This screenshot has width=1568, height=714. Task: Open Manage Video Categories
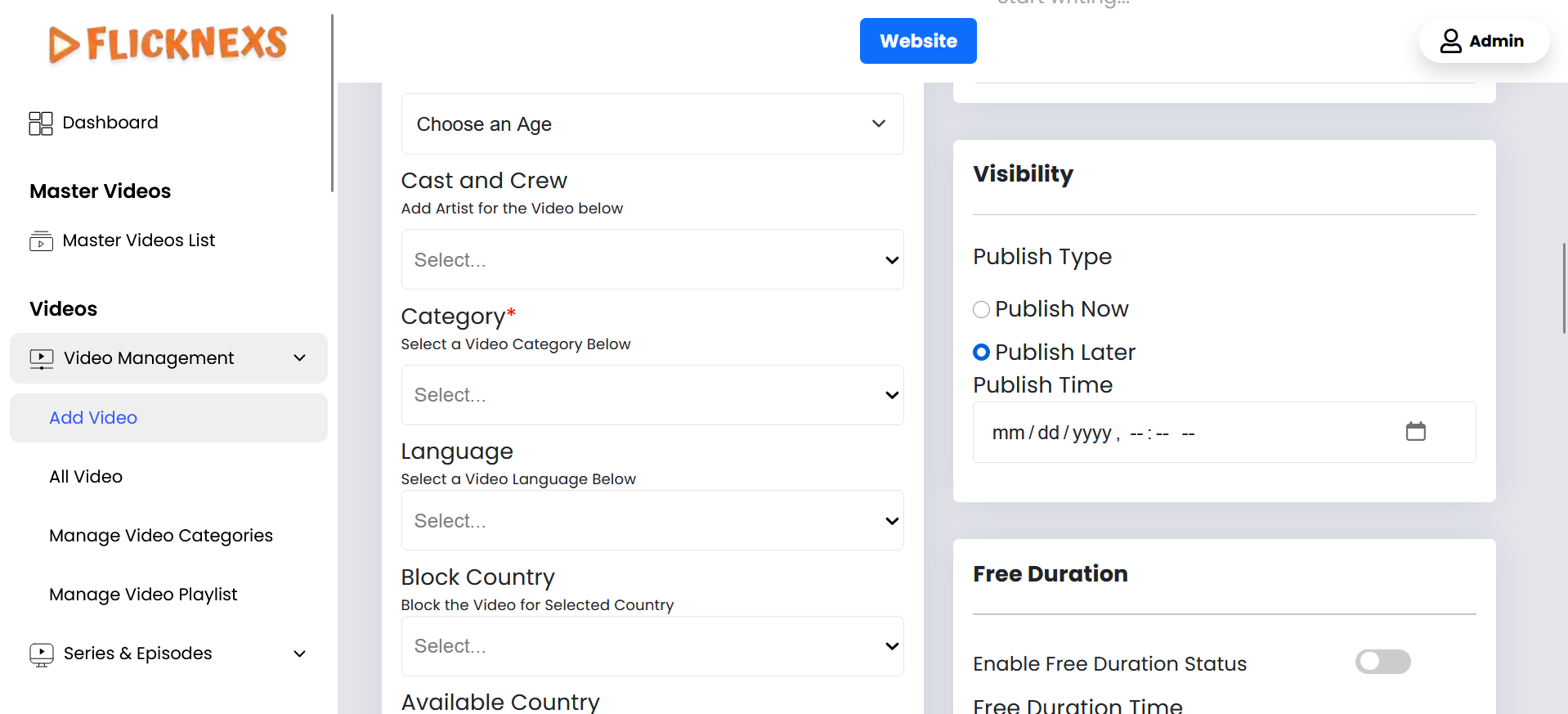(161, 536)
